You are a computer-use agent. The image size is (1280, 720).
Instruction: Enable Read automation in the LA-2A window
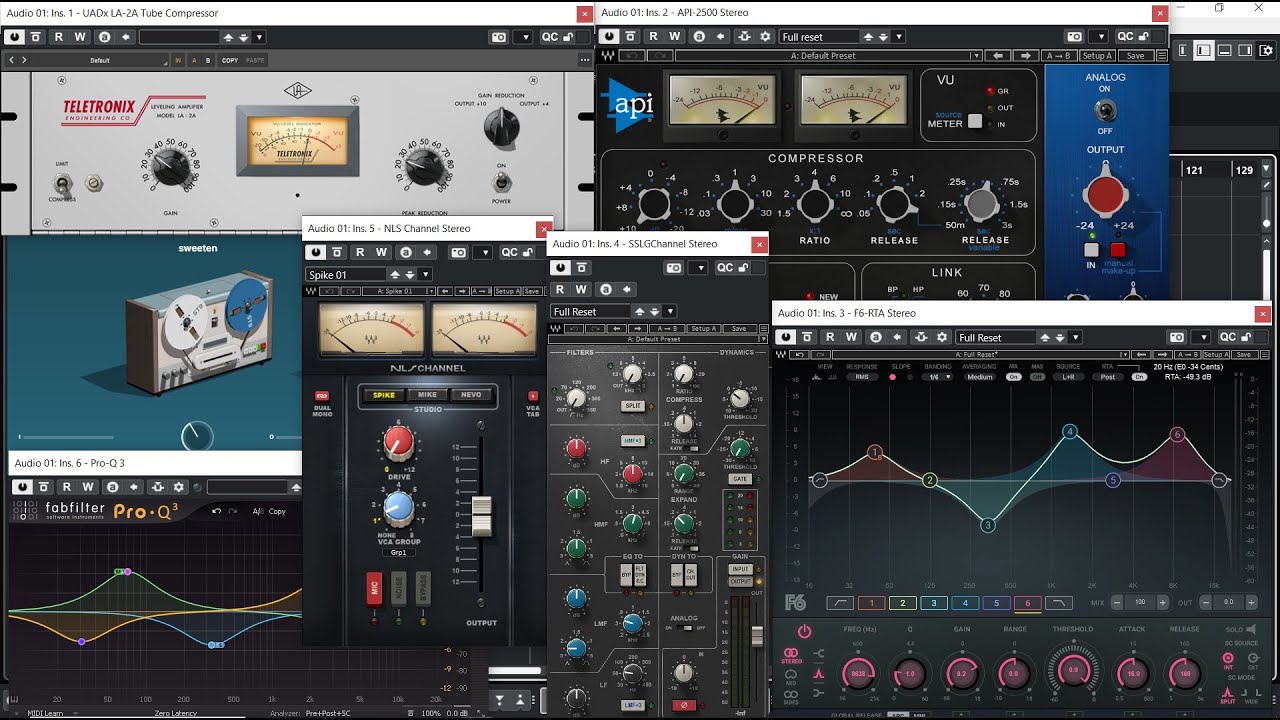coord(58,37)
